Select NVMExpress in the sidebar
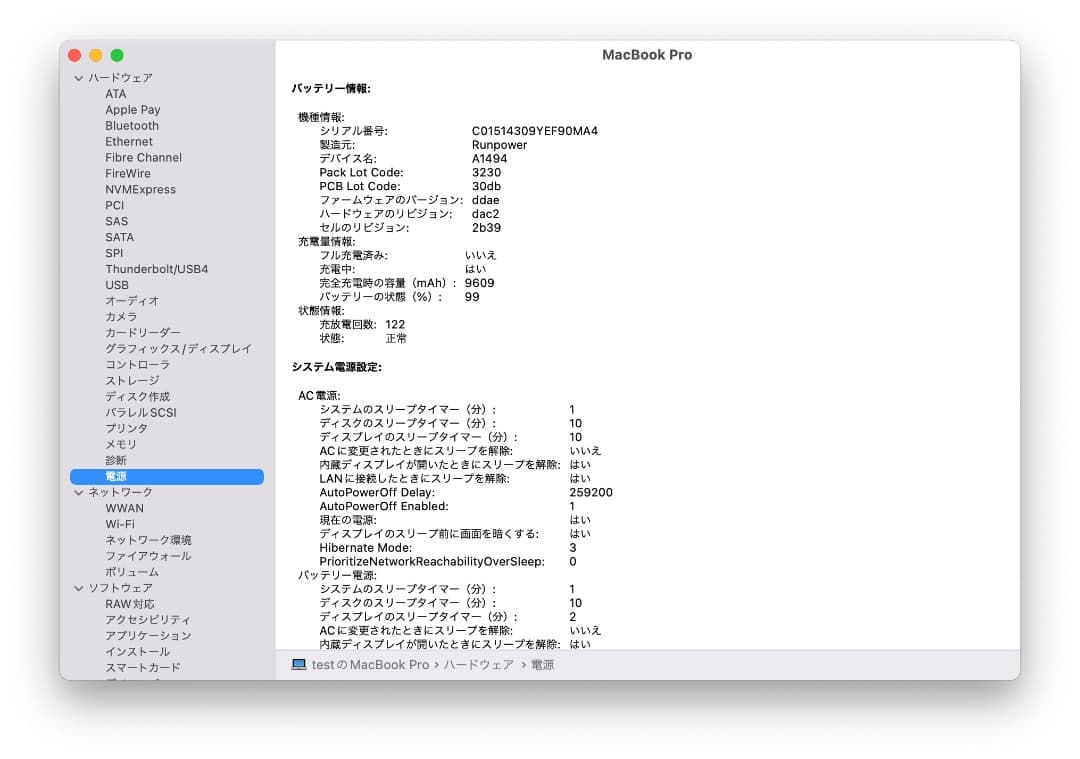1080x759 pixels. [x=141, y=189]
